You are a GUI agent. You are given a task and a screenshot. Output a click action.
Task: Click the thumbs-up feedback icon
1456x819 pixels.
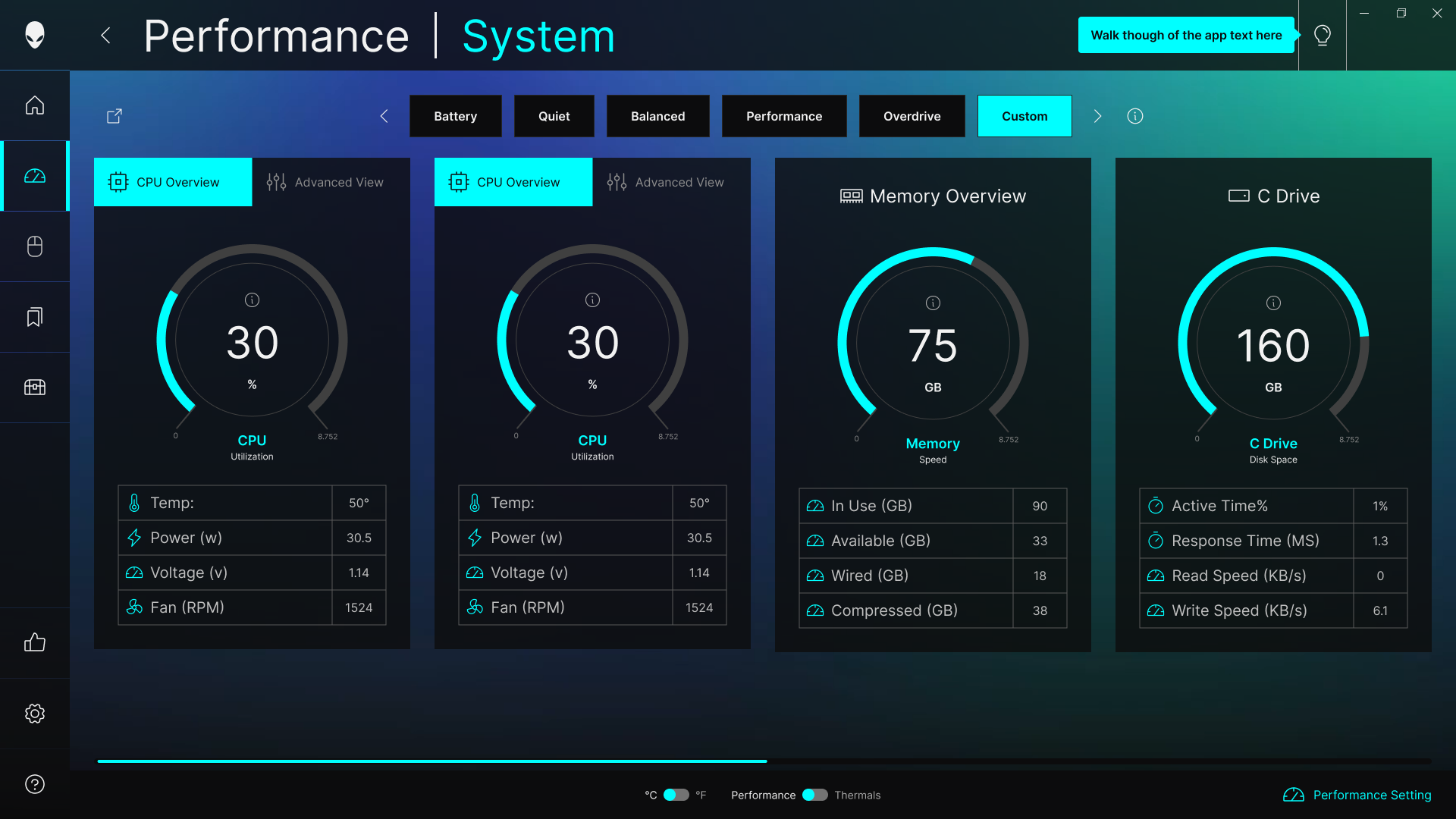tap(35, 643)
